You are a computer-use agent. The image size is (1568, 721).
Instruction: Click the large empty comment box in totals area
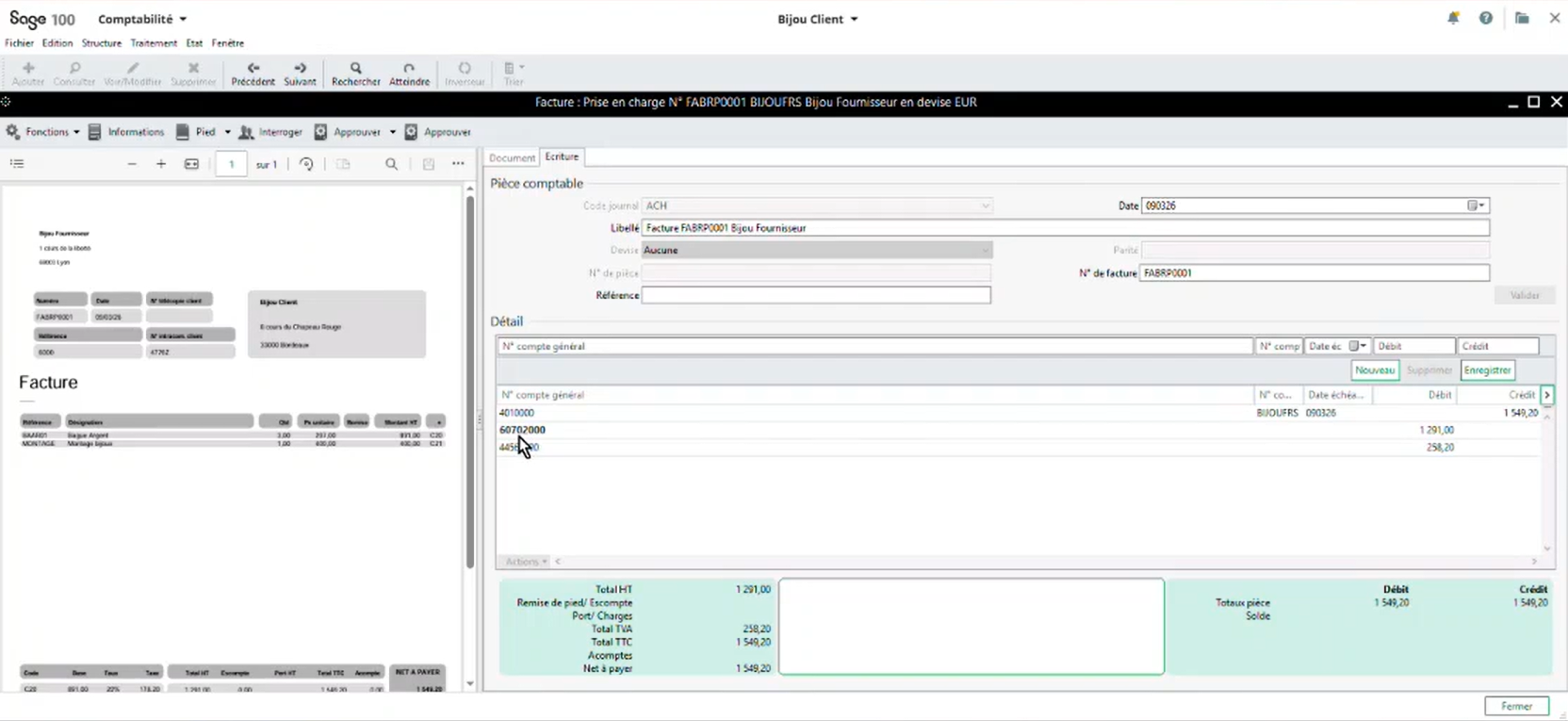(x=972, y=627)
